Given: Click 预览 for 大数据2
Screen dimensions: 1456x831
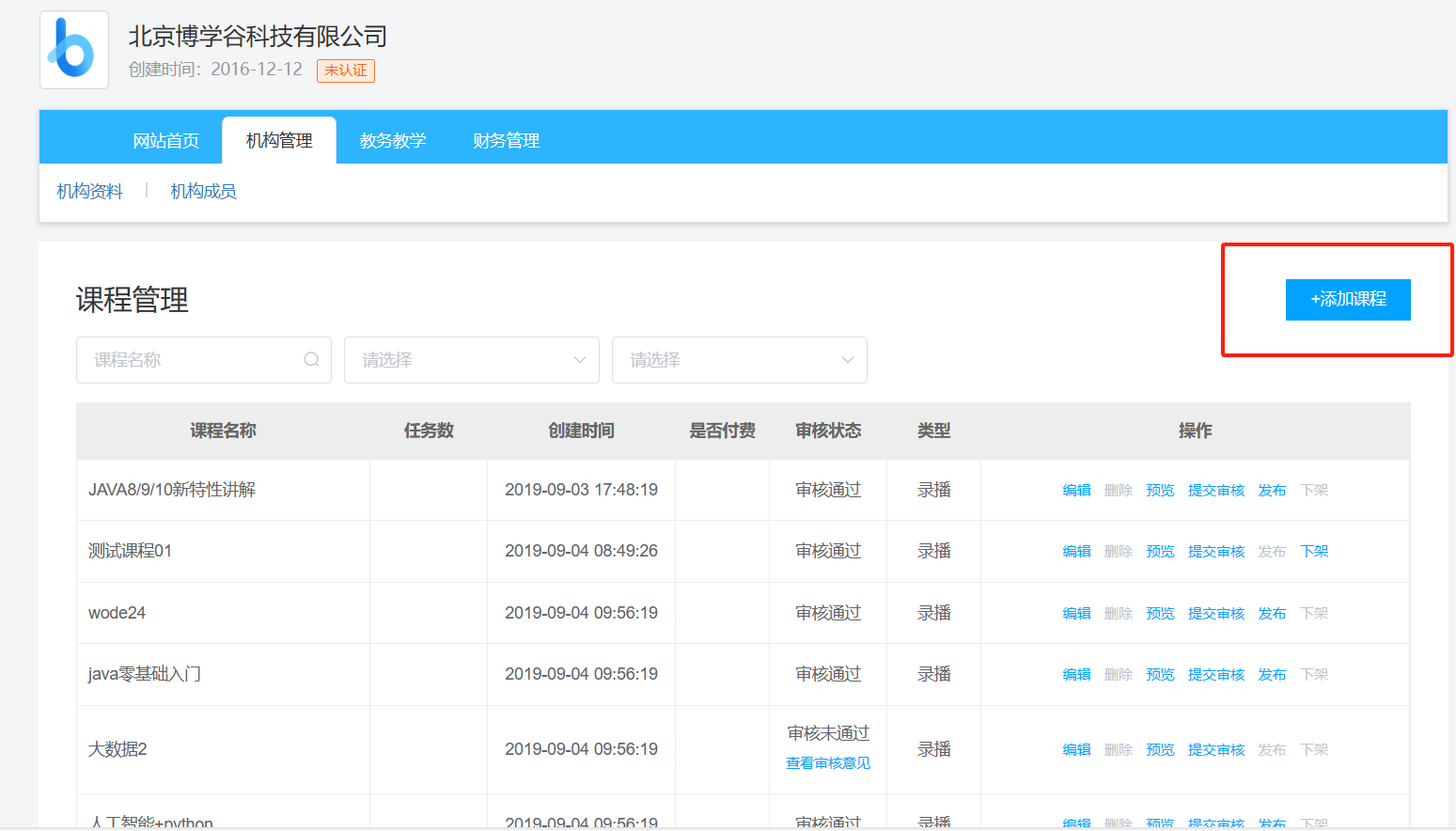Looking at the screenshot, I should coord(1161,750).
